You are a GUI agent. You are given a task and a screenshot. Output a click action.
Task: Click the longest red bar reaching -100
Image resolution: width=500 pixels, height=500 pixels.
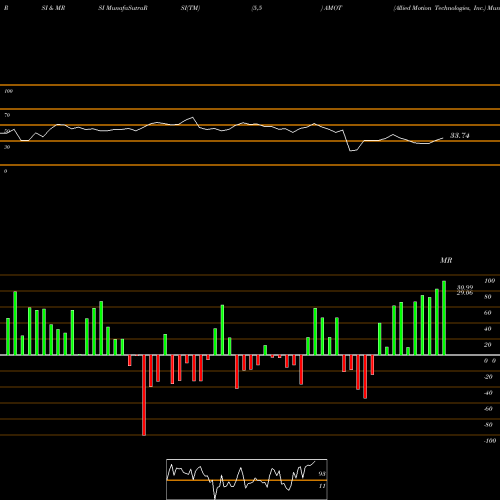pyautogui.click(x=144, y=395)
